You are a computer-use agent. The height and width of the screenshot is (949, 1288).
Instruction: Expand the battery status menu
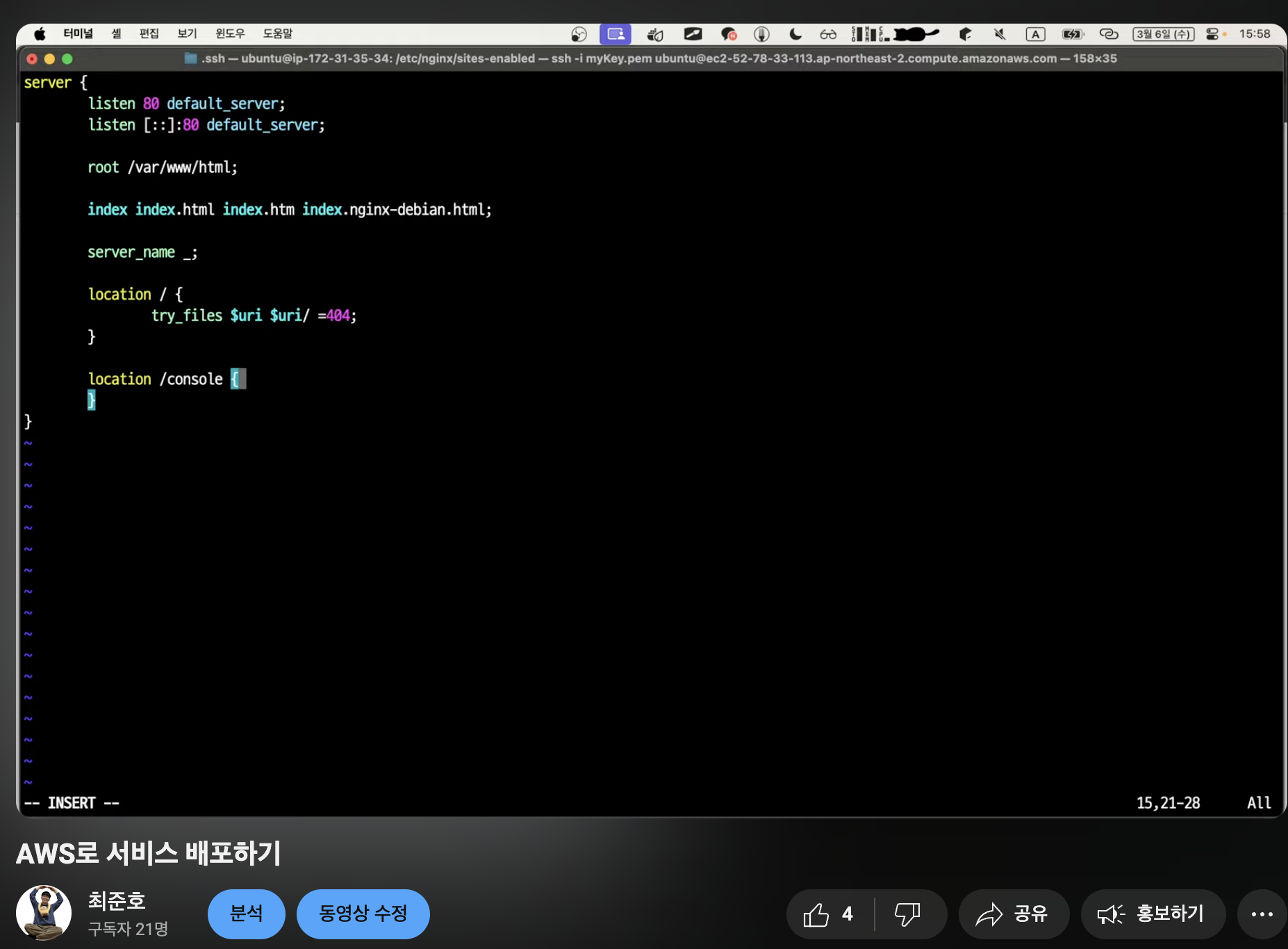click(1072, 34)
